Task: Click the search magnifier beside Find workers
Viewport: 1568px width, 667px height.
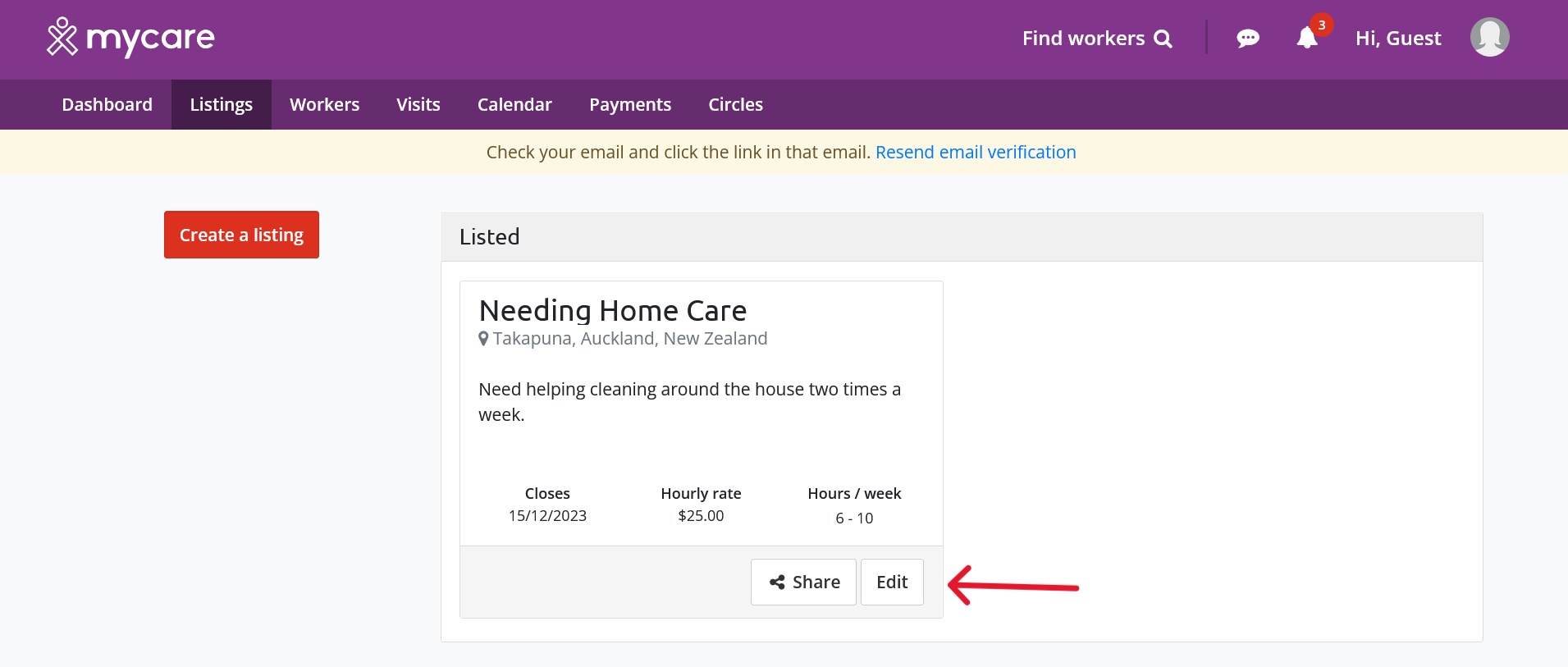Action: click(x=1163, y=39)
